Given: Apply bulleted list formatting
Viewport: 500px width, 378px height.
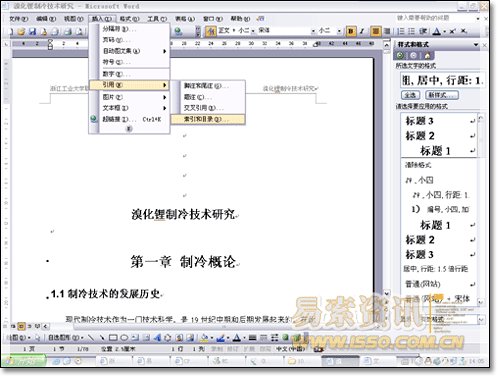Looking at the screenshot, I should [x=412, y=31].
